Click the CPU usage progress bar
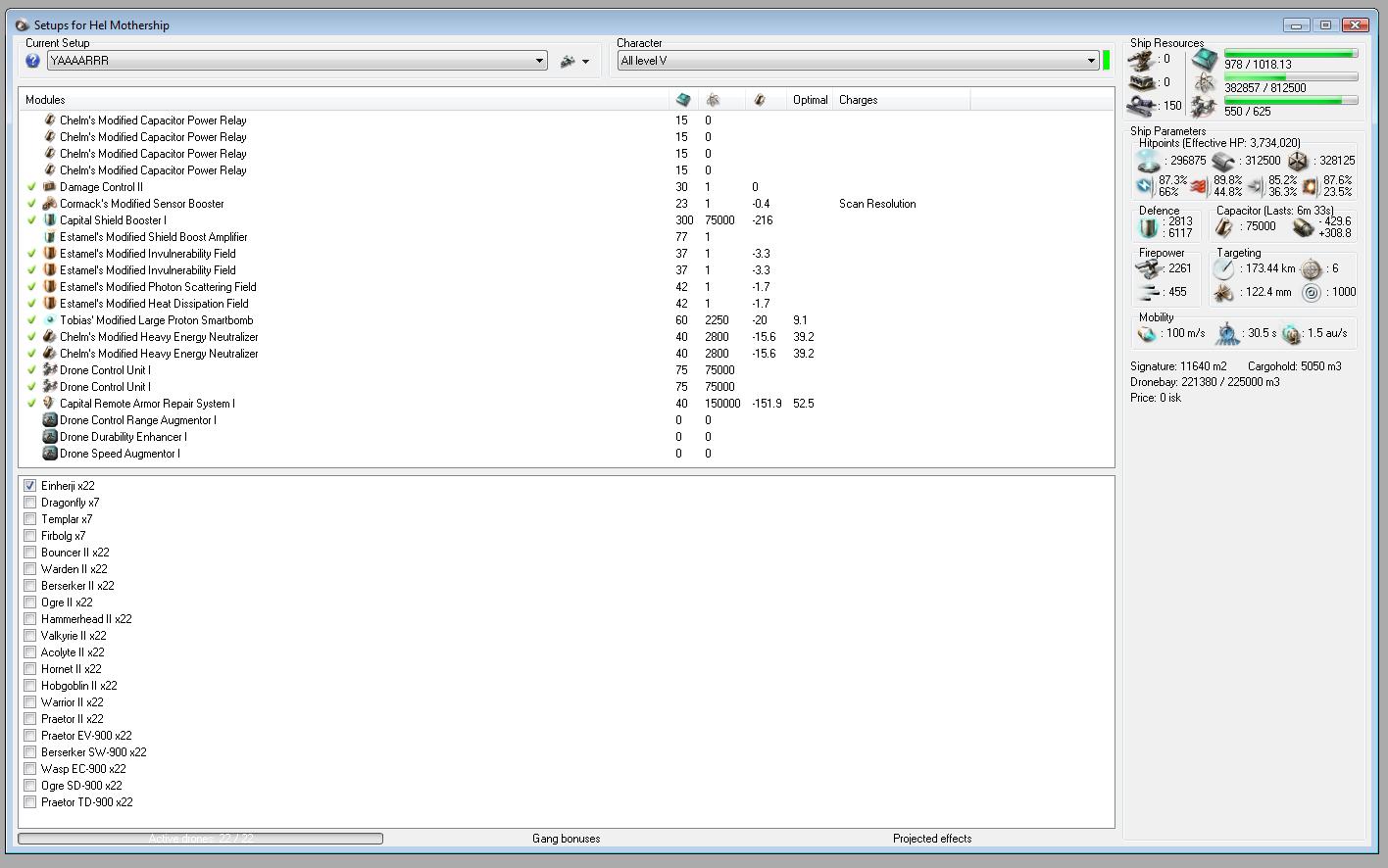The image size is (1388, 868). coord(1290,54)
